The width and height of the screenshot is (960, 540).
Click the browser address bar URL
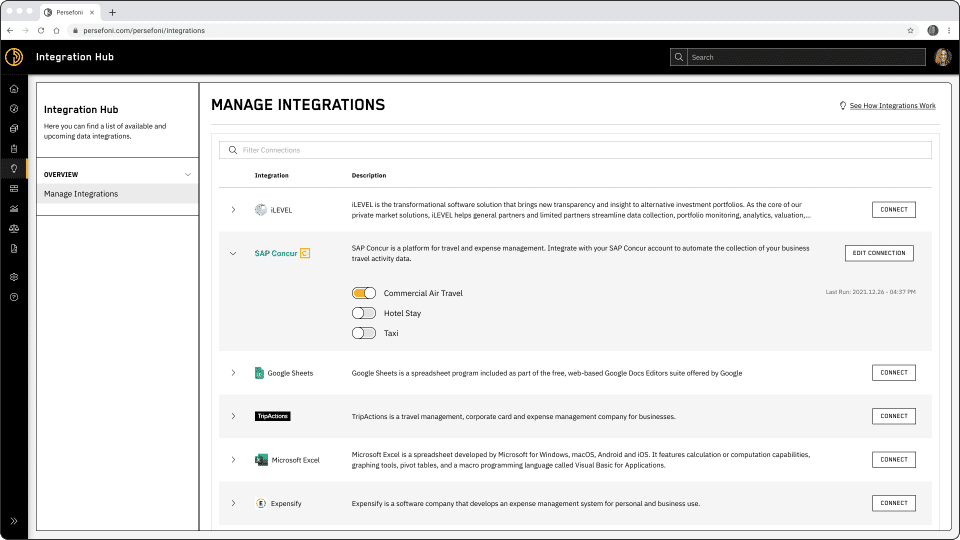(144, 31)
